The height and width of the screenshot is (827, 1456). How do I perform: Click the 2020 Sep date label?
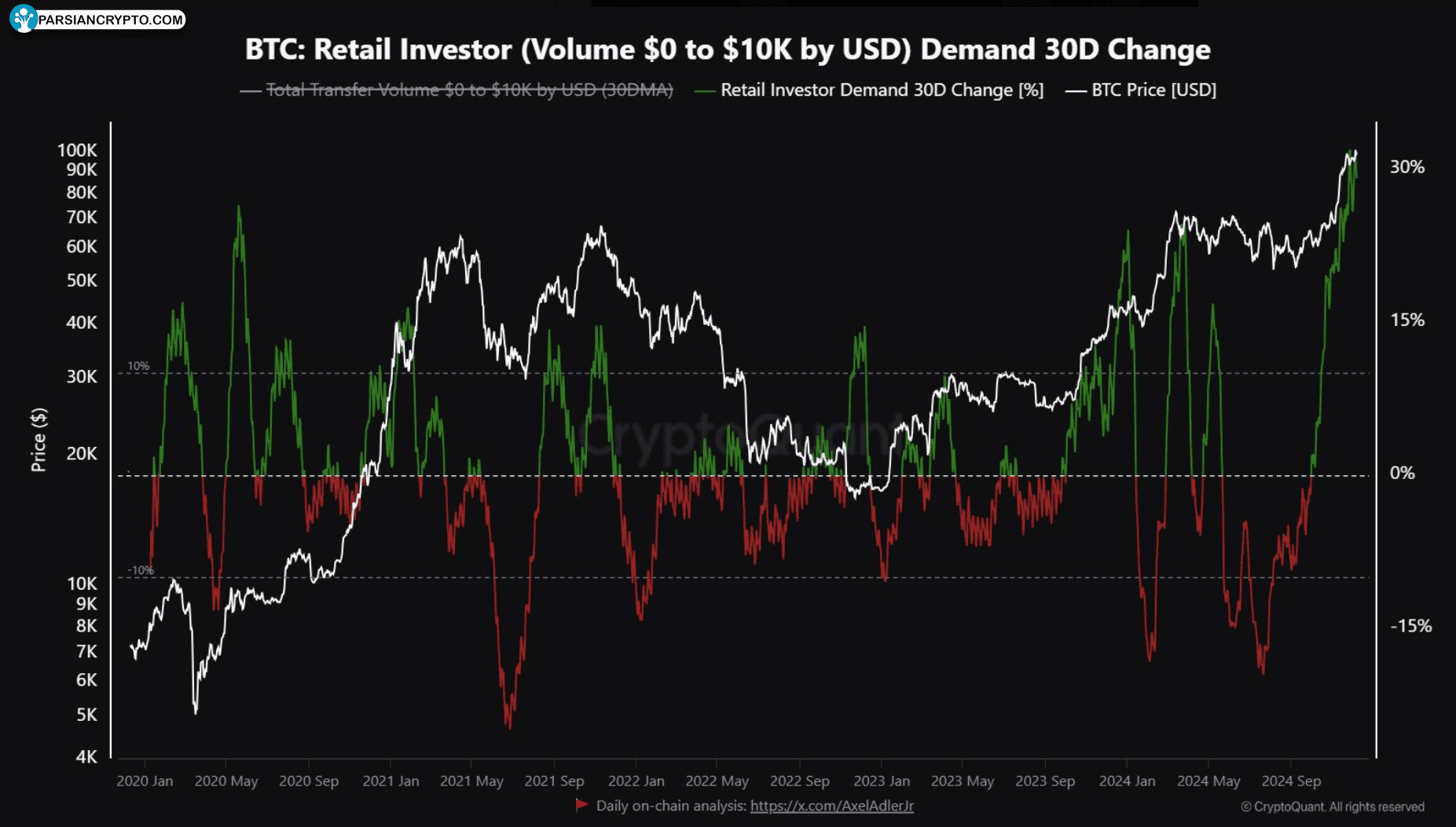pyautogui.click(x=309, y=781)
